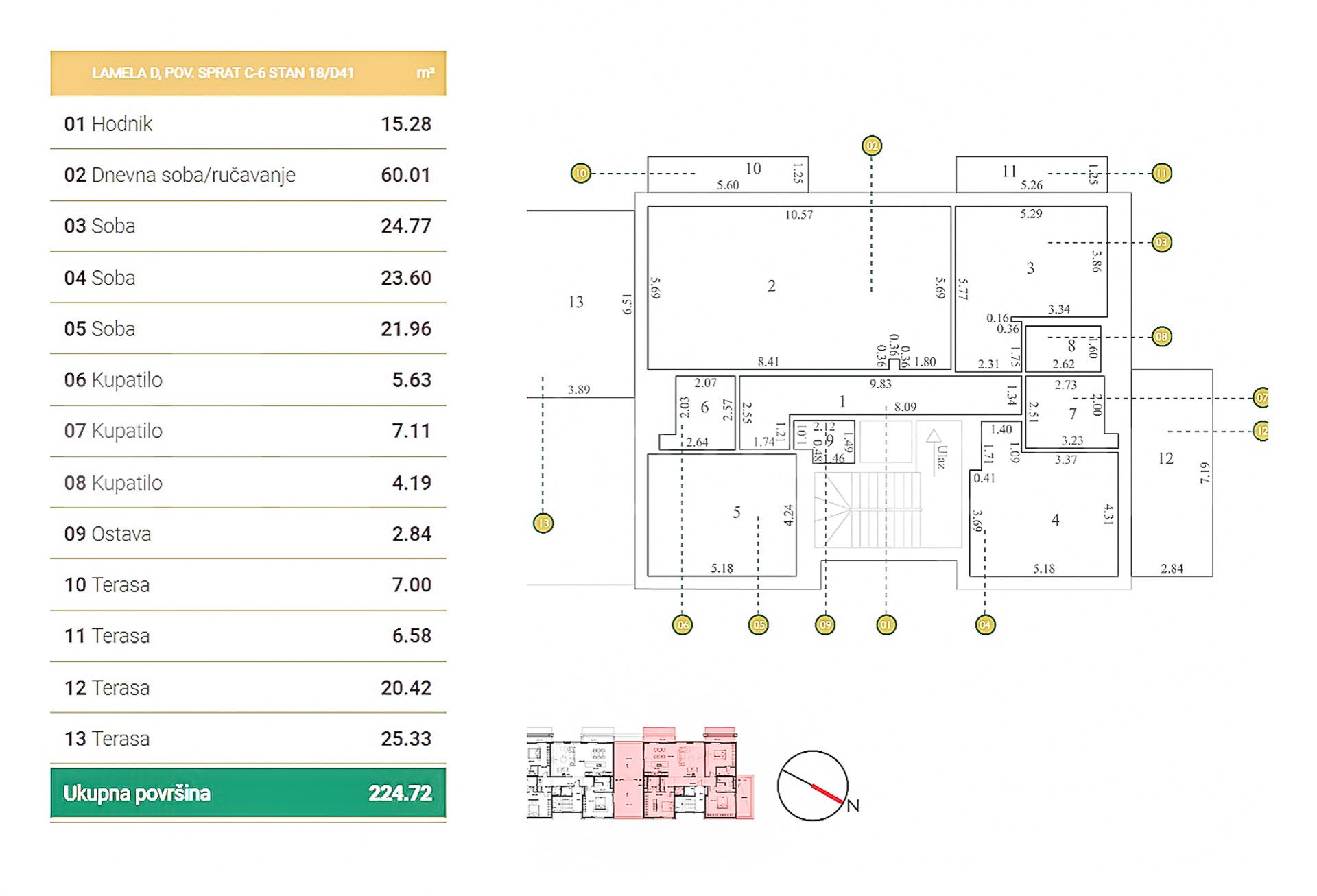The image size is (1317, 896).
Task: Click the 4.24 dimension in room 5
Action: coord(789,515)
